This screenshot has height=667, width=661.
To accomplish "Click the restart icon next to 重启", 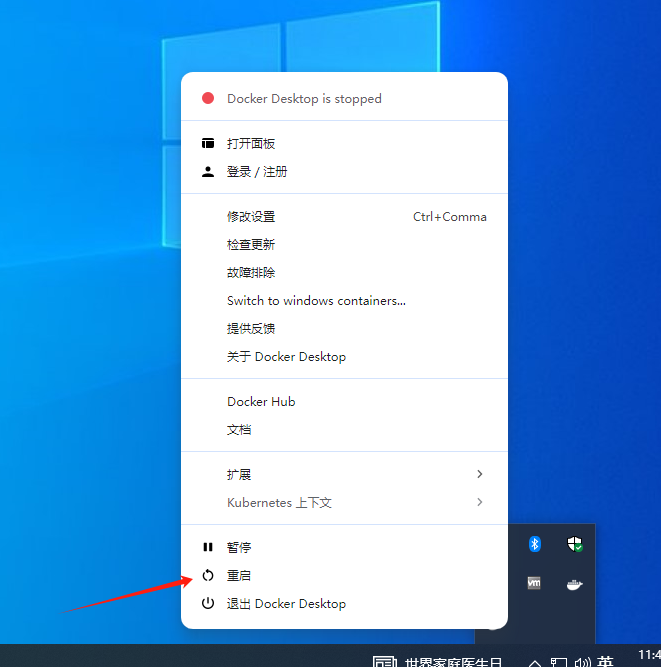I will 208,575.
